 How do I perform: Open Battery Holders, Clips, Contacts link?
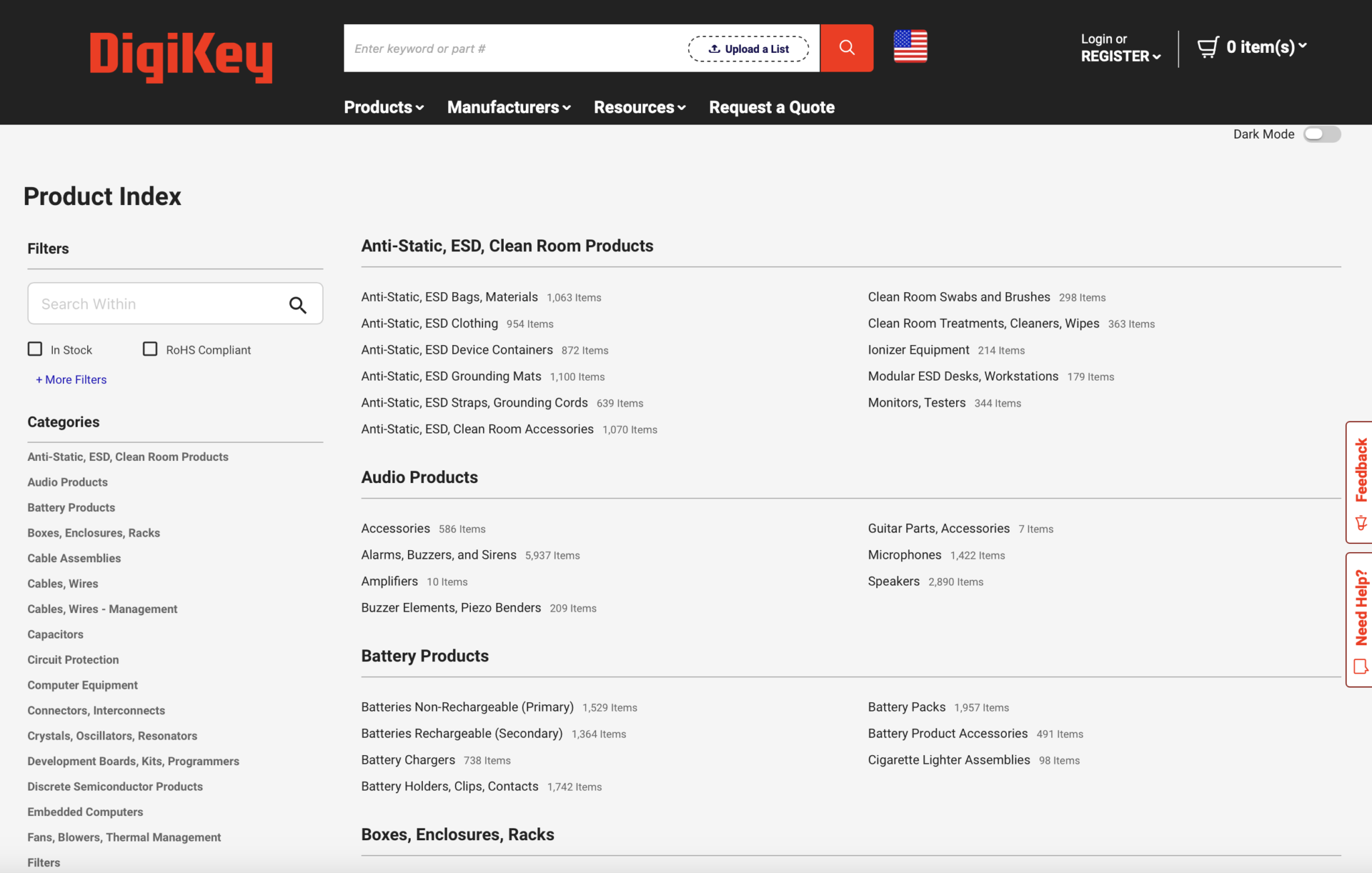point(450,786)
